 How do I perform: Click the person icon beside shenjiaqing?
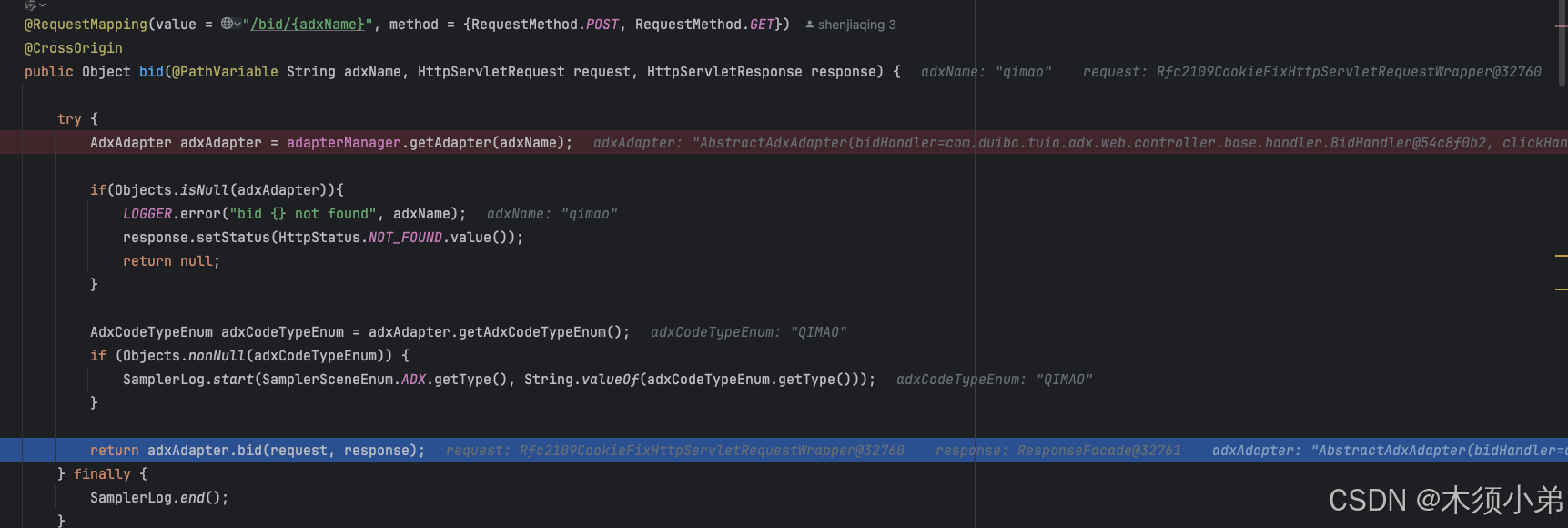809,25
